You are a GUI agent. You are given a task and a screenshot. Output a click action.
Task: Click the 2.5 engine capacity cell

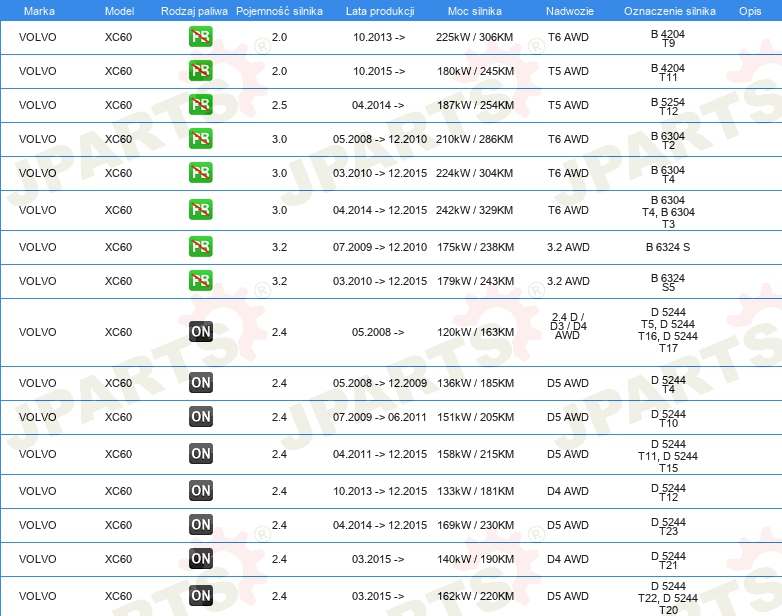click(279, 105)
